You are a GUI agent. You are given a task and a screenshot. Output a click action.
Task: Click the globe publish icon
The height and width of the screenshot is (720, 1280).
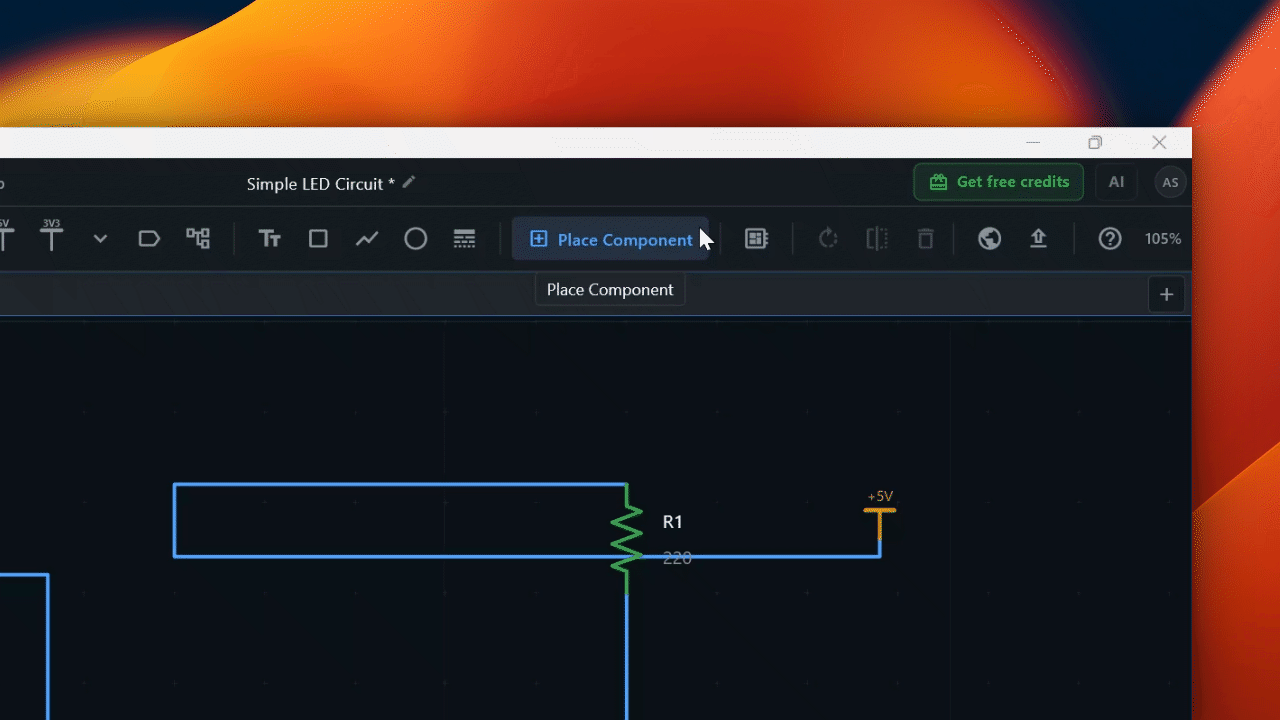pos(990,239)
